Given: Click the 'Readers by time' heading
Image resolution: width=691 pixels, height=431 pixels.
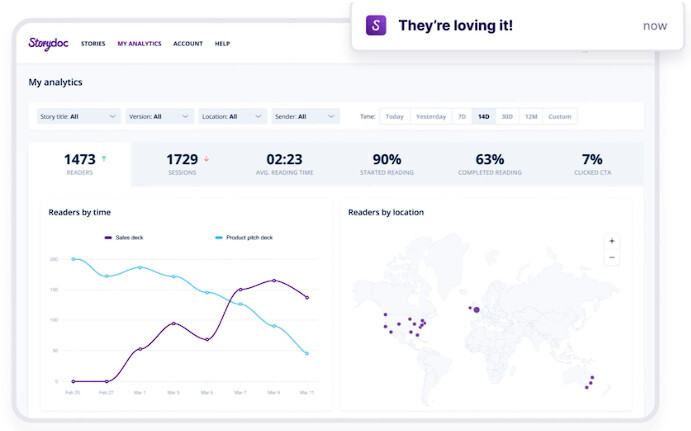Looking at the screenshot, I should coord(79,212).
